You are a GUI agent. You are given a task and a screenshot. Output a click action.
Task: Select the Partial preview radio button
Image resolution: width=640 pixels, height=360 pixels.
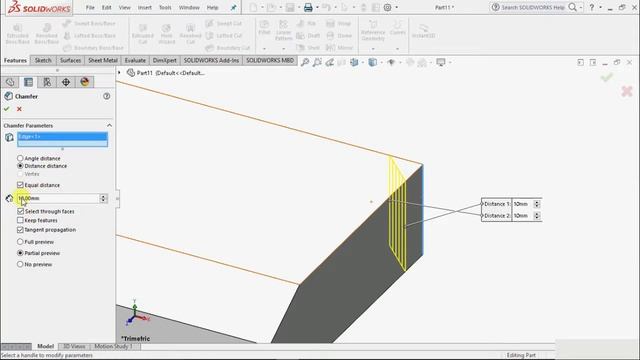pos(20,253)
